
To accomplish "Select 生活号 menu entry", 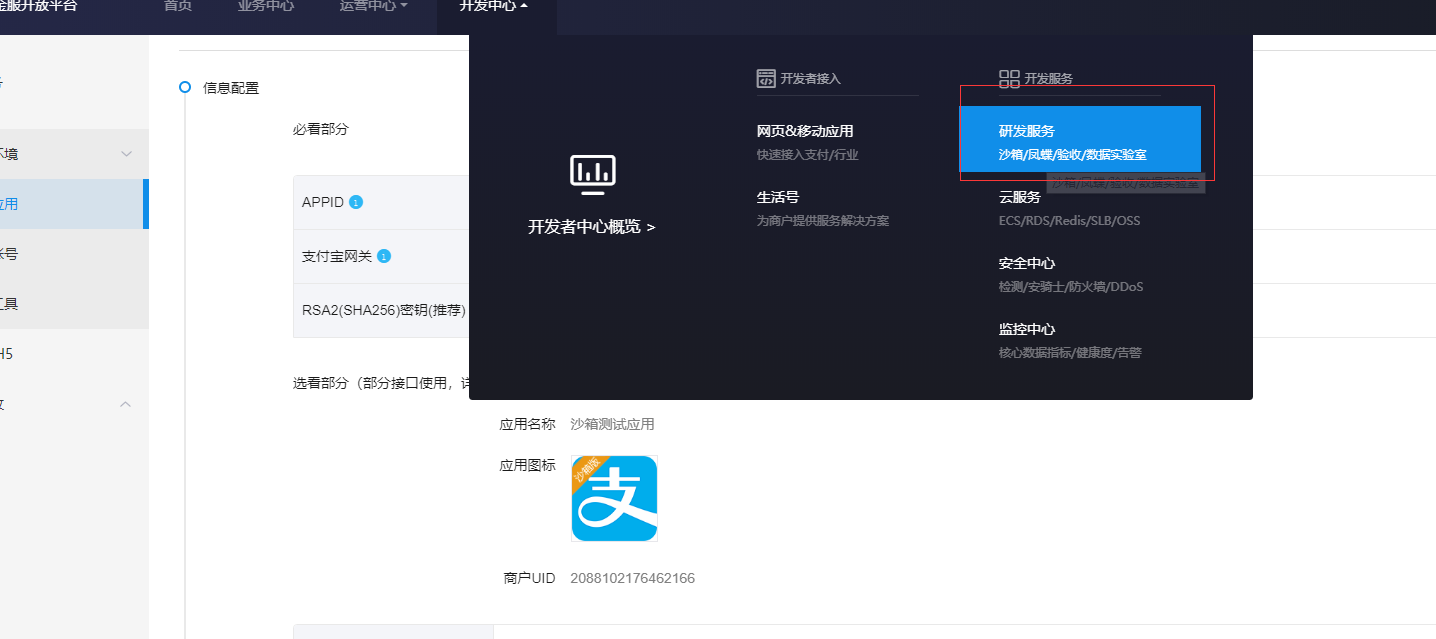I will click(x=778, y=197).
